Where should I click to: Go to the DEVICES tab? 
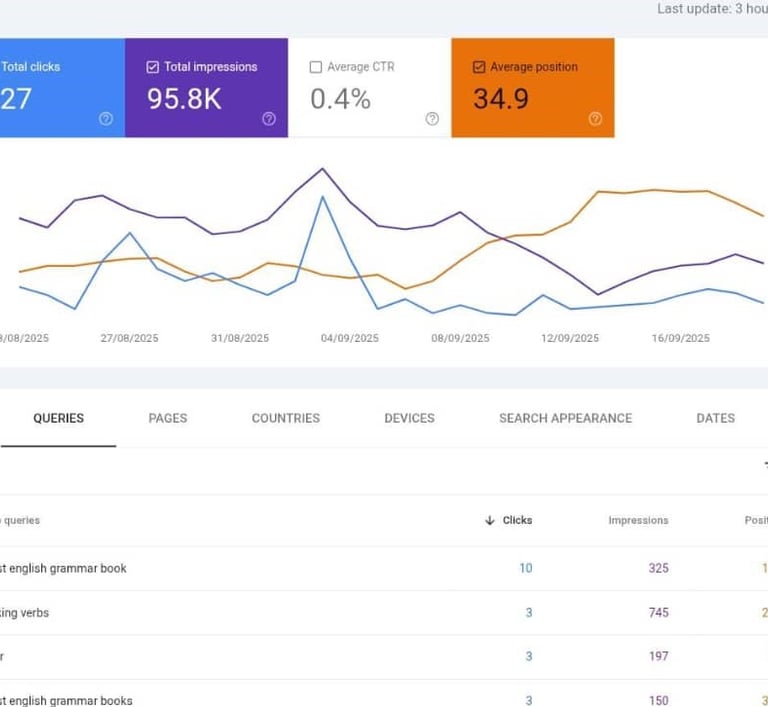[x=409, y=418]
